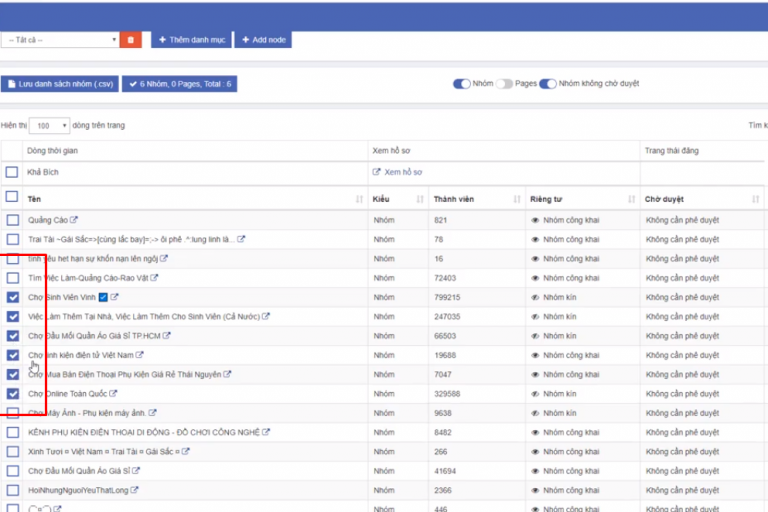Check the Khả Bích profile checkbox
768x512 pixels.
pyautogui.click(x=12, y=172)
